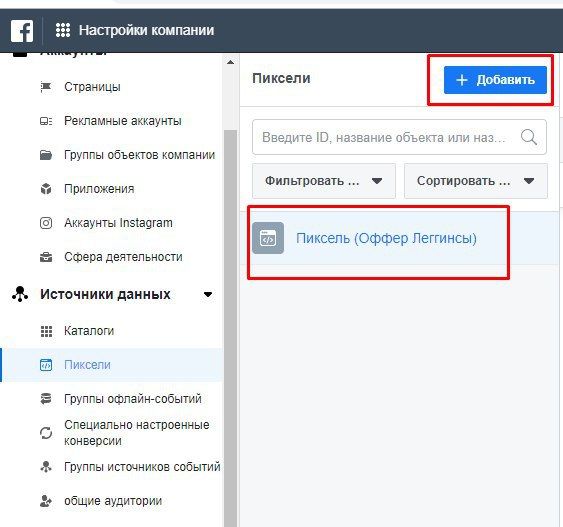This screenshot has height=527, width=563.
Task: Open the nine-dot apps grid menu
Action: point(63,30)
